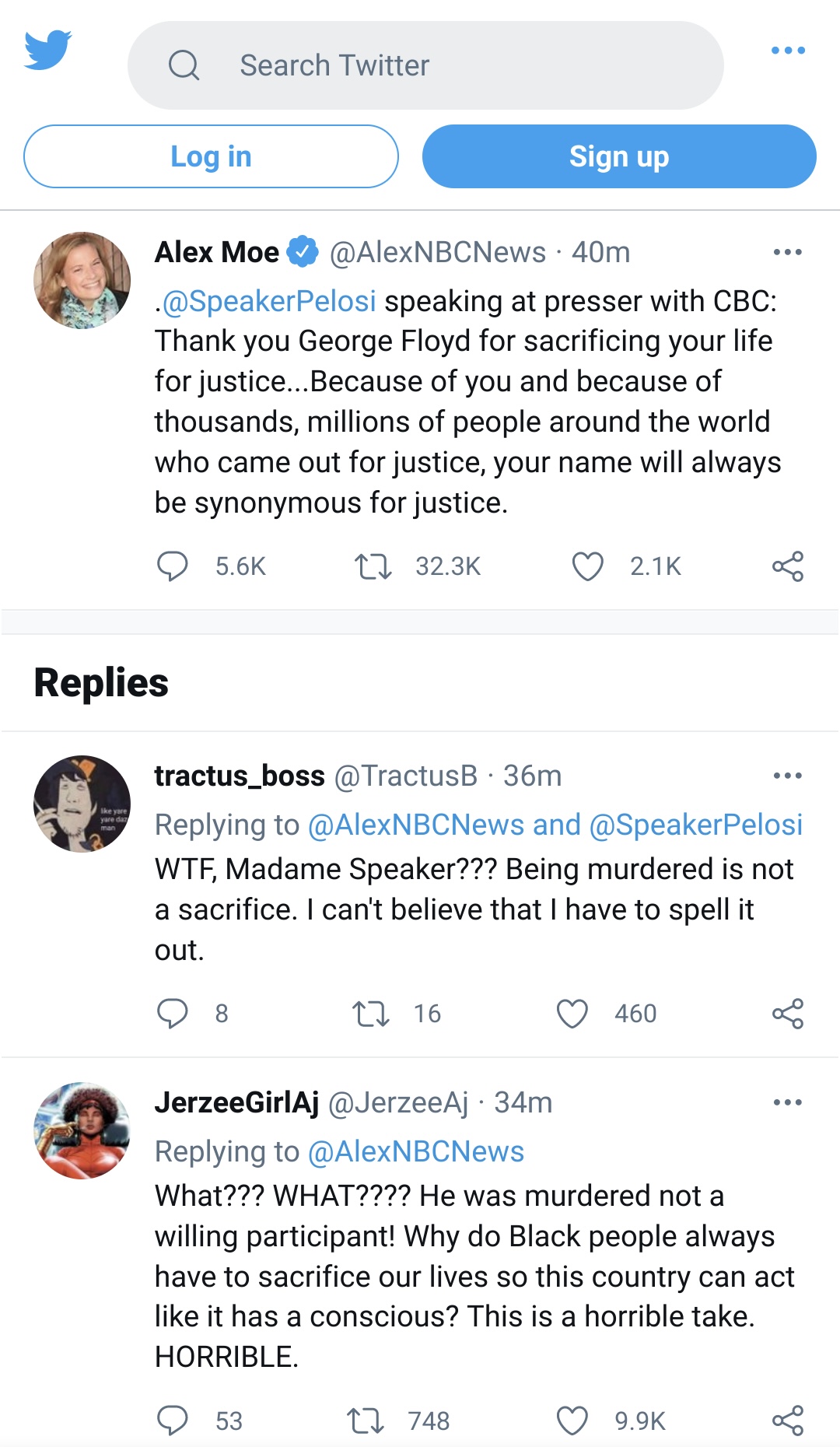Share the tractus_boss reply
840x1447 pixels.
(787, 1014)
